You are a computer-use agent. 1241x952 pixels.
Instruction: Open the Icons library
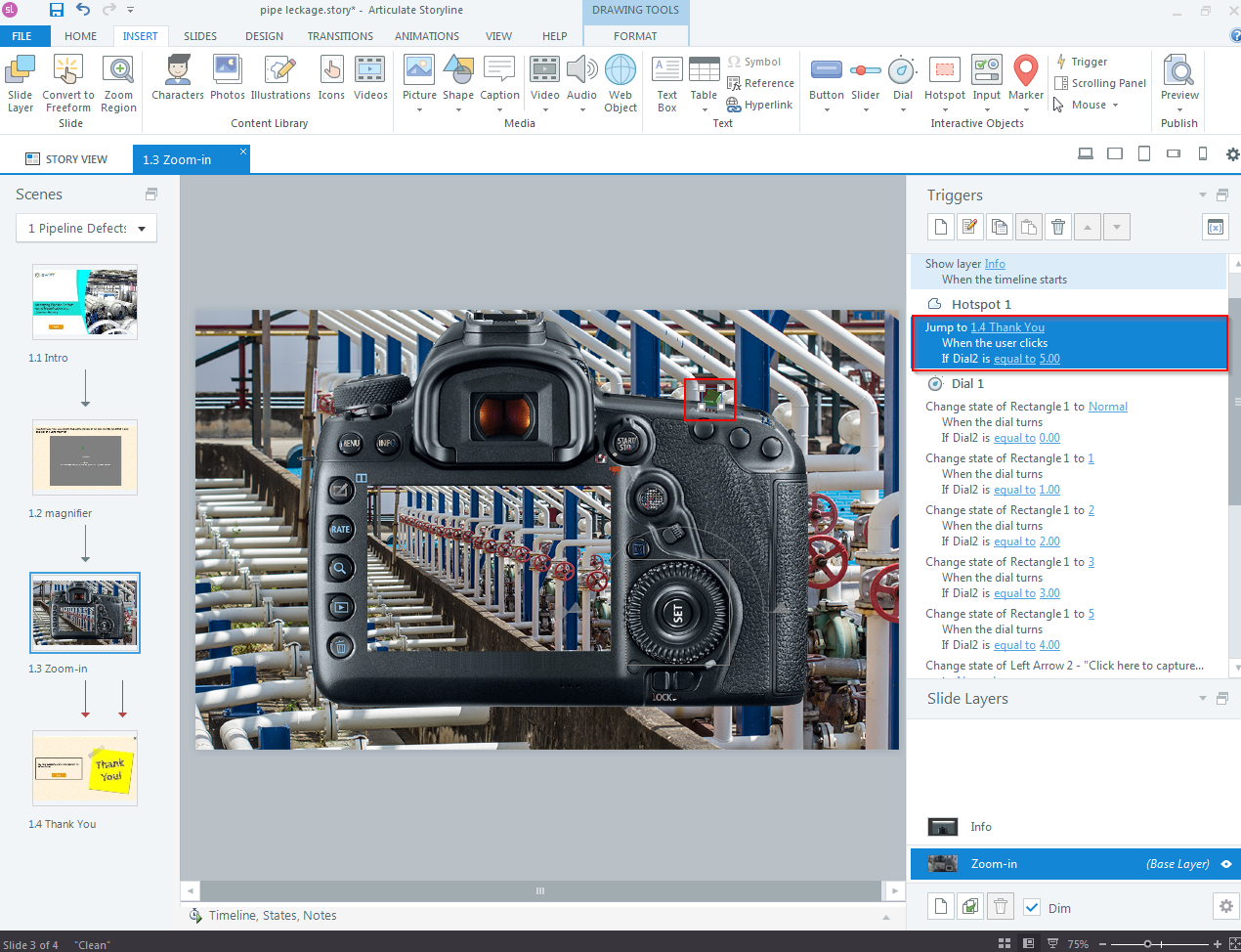[331, 78]
